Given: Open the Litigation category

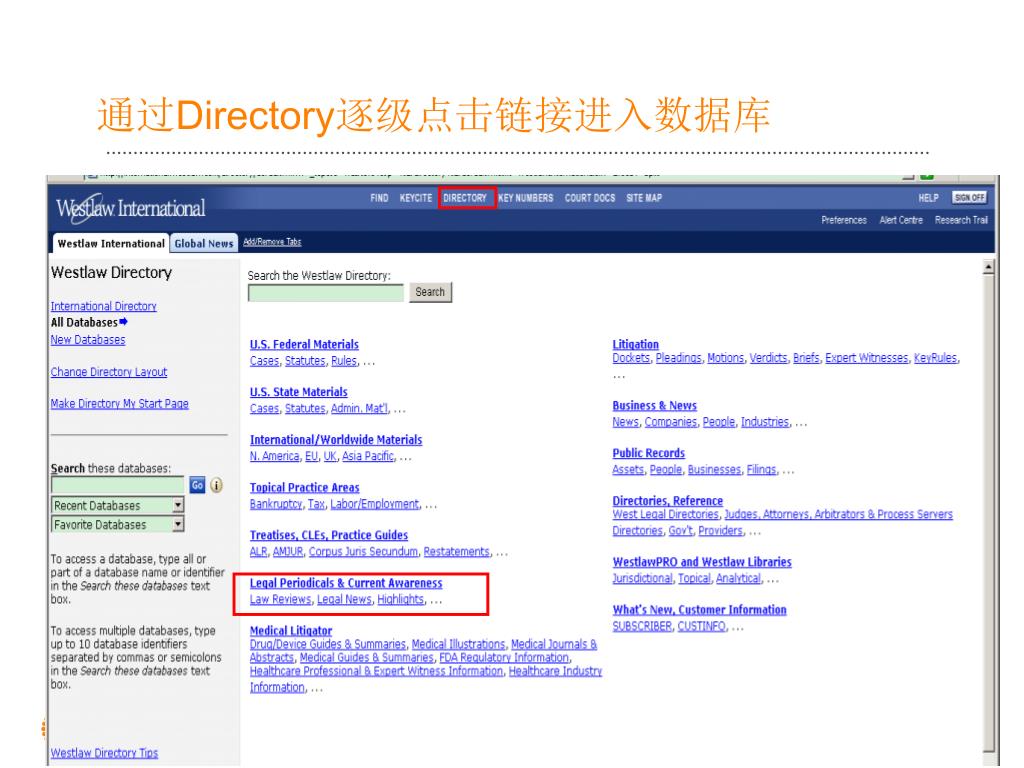Looking at the screenshot, I should coord(635,344).
